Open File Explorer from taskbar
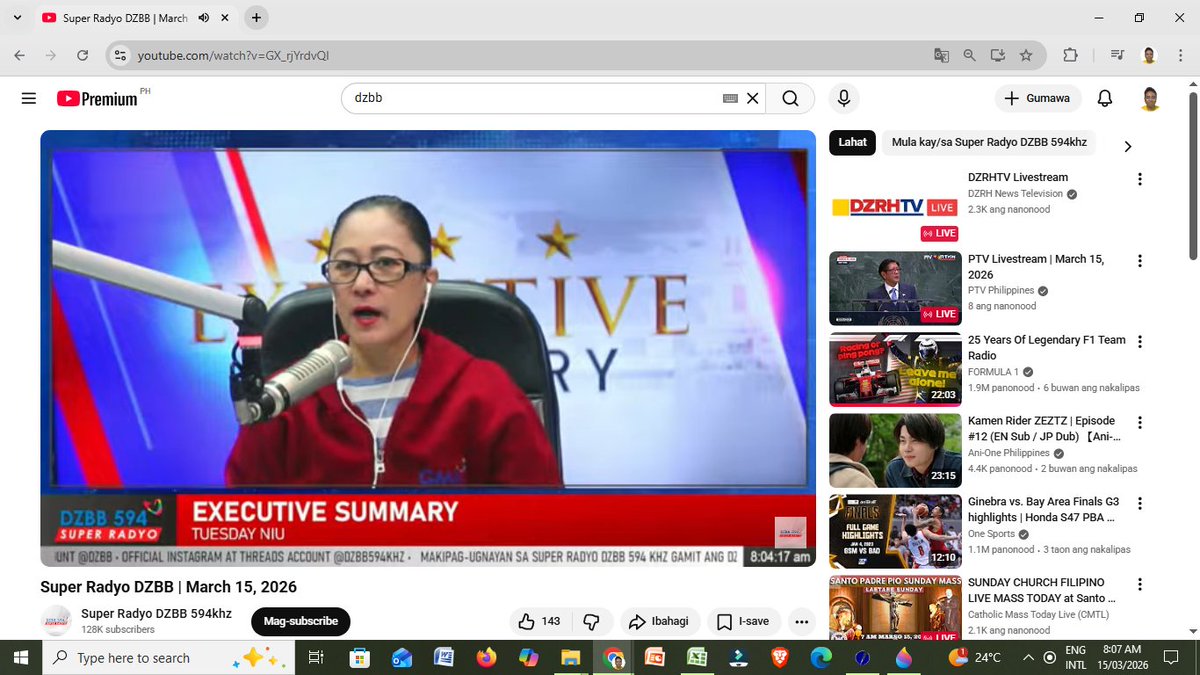The image size is (1200, 675). (570, 657)
